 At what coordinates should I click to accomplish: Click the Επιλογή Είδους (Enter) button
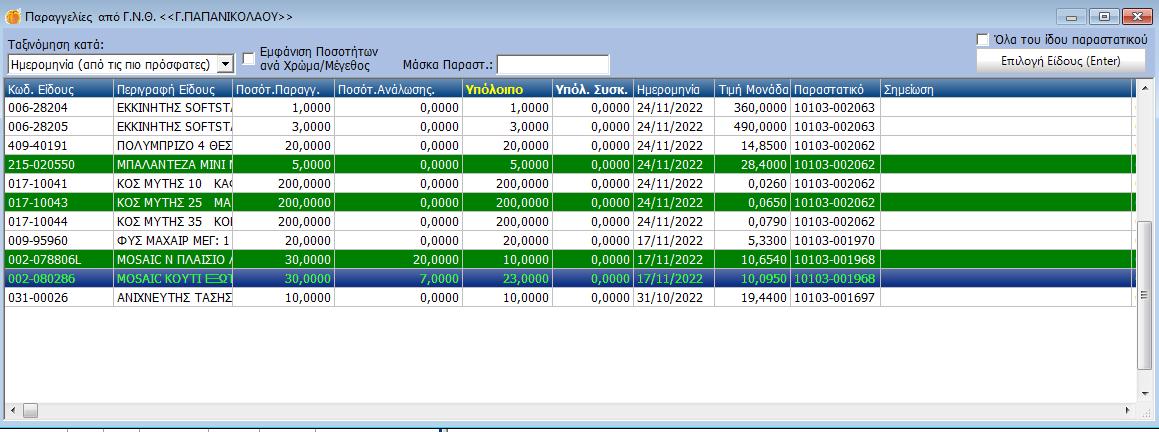click(1061, 61)
